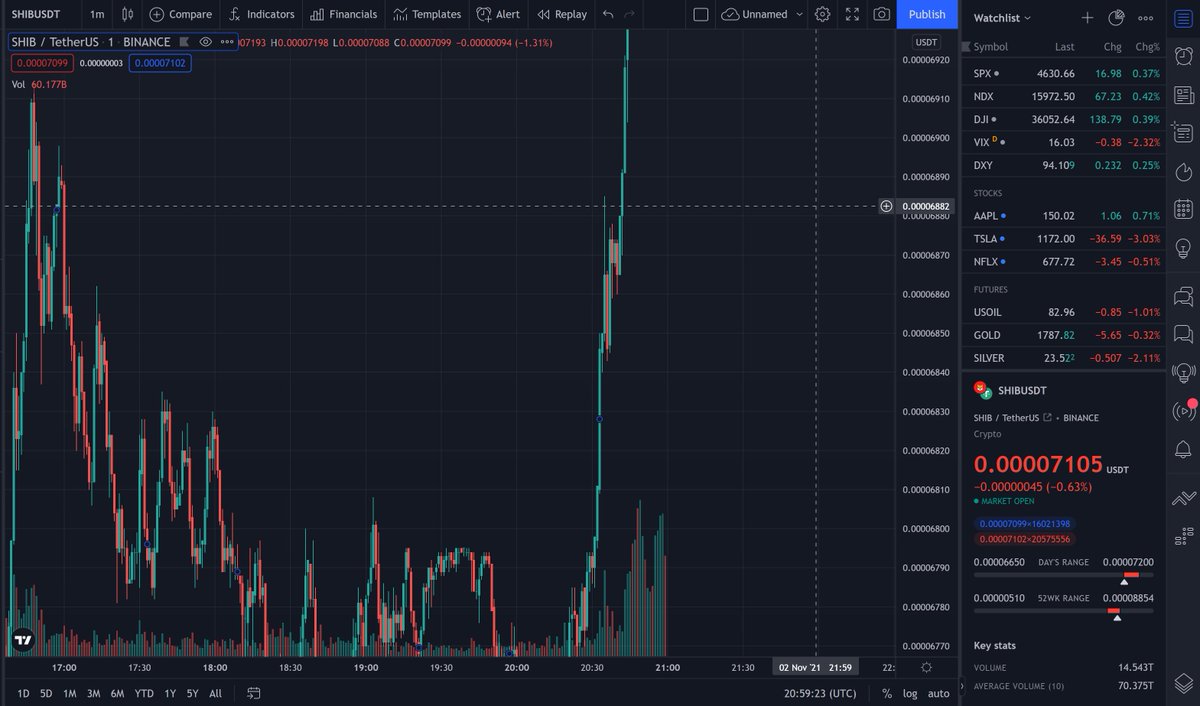Image resolution: width=1200 pixels, height=706 pixels.
Task: Collapse the FUTURES watchlist section
Action: [x=990, y=289]
